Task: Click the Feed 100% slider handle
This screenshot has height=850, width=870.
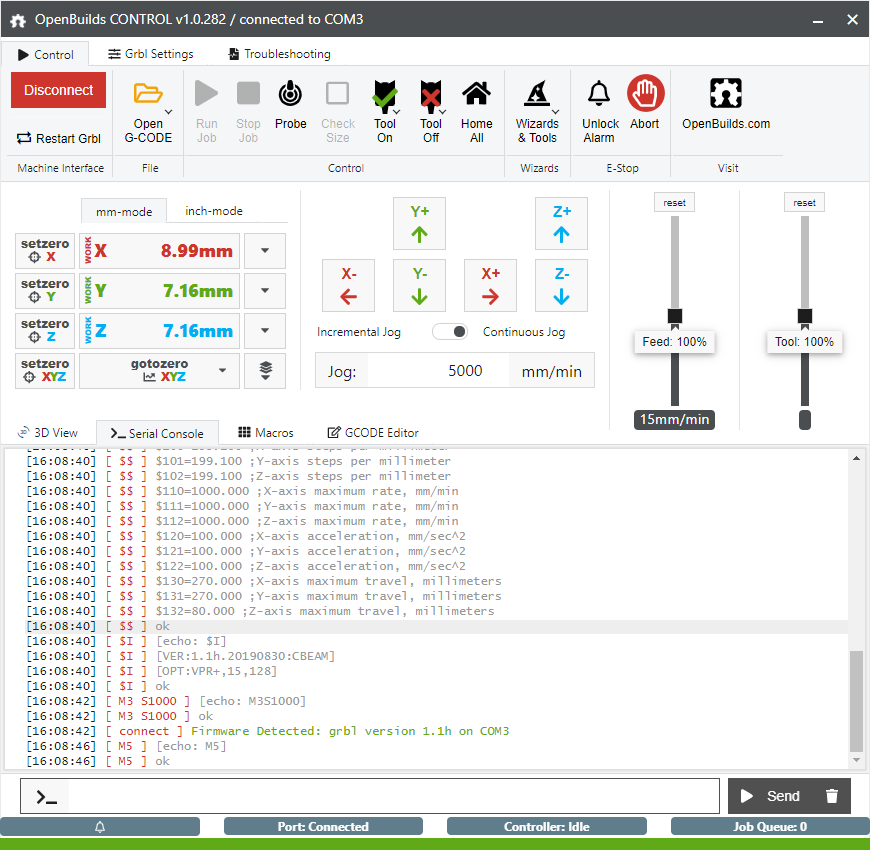Action: 675,316
